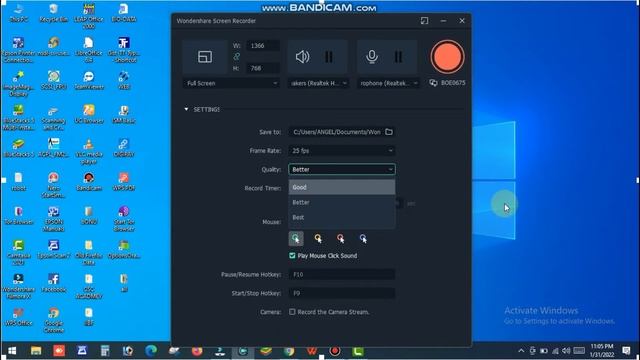
Task: Open the capture area selection tool
Action: coord(204,57)
